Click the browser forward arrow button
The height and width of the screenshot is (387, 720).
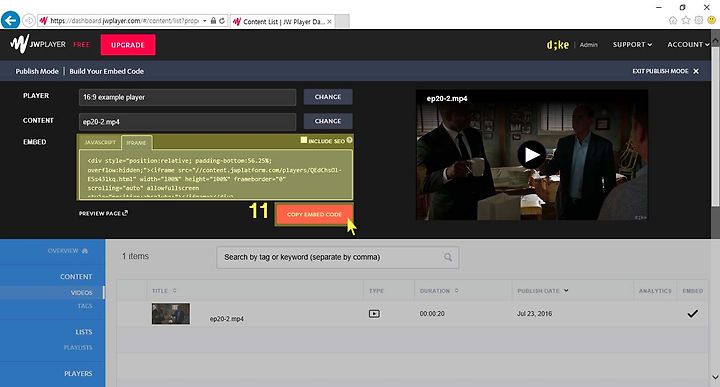[28, 21]
